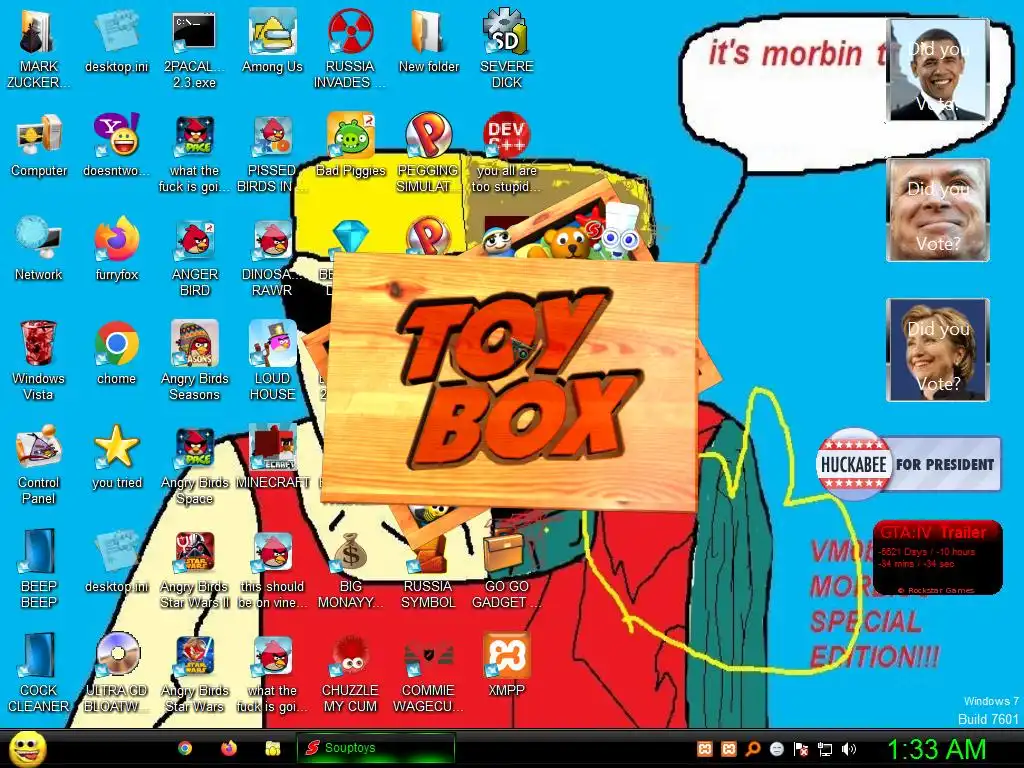Viewport: 1024px width, 768px height.
Task: Click the volume speaker tray icon
Action: coord(849,749)
